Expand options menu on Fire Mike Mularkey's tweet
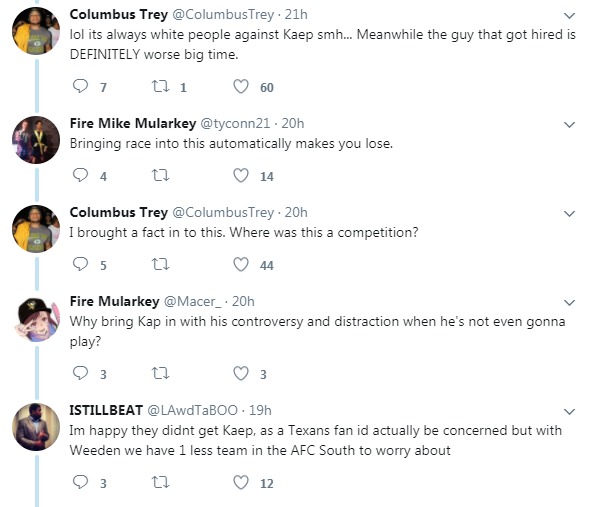This screenshot has height=507, width=610. point(569,124)
